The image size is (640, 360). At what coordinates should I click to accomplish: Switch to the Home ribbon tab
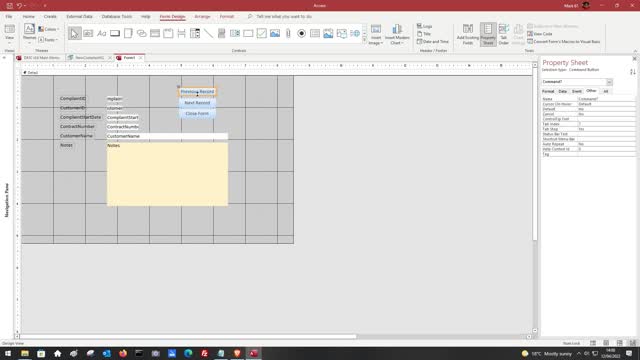click(29, 17)
